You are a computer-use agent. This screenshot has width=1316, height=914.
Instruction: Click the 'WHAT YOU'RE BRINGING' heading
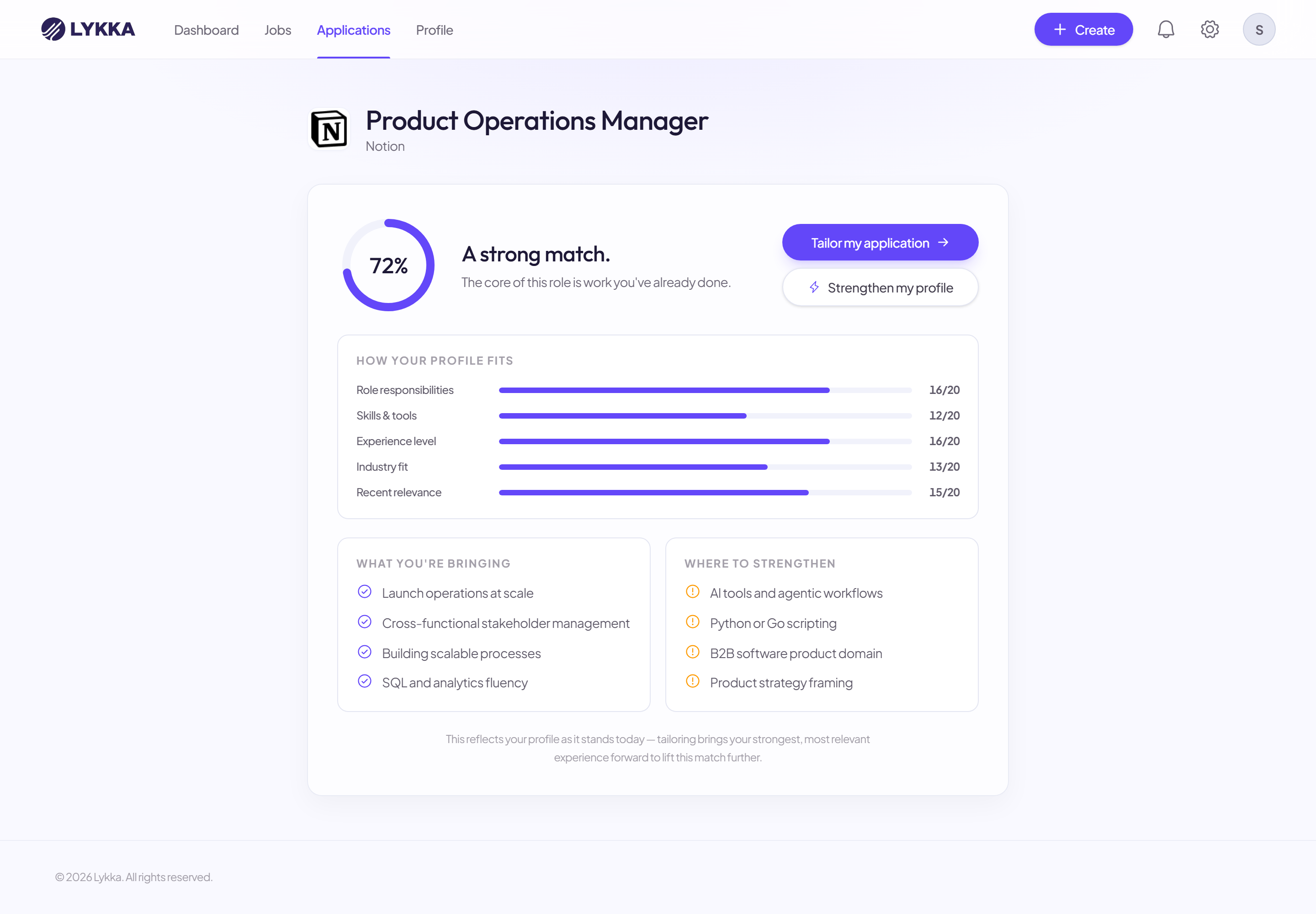pos(433,563)
